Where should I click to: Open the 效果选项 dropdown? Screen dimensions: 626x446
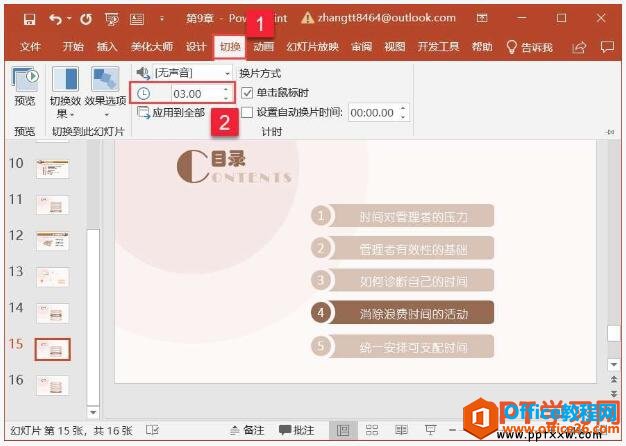pyautogui.click(x=105, y=93)
